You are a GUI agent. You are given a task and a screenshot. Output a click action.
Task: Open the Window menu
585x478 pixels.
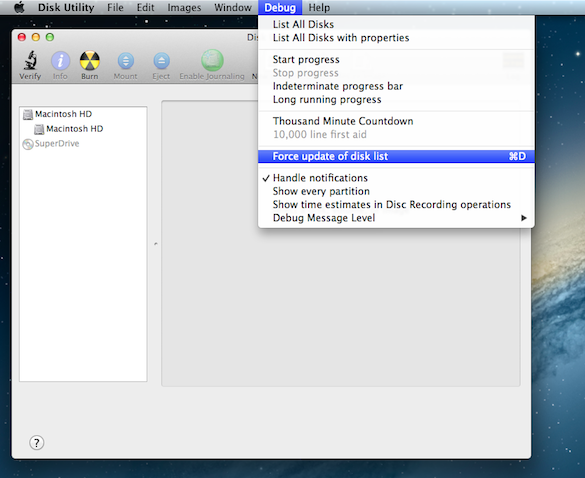[x=233, y=7]
